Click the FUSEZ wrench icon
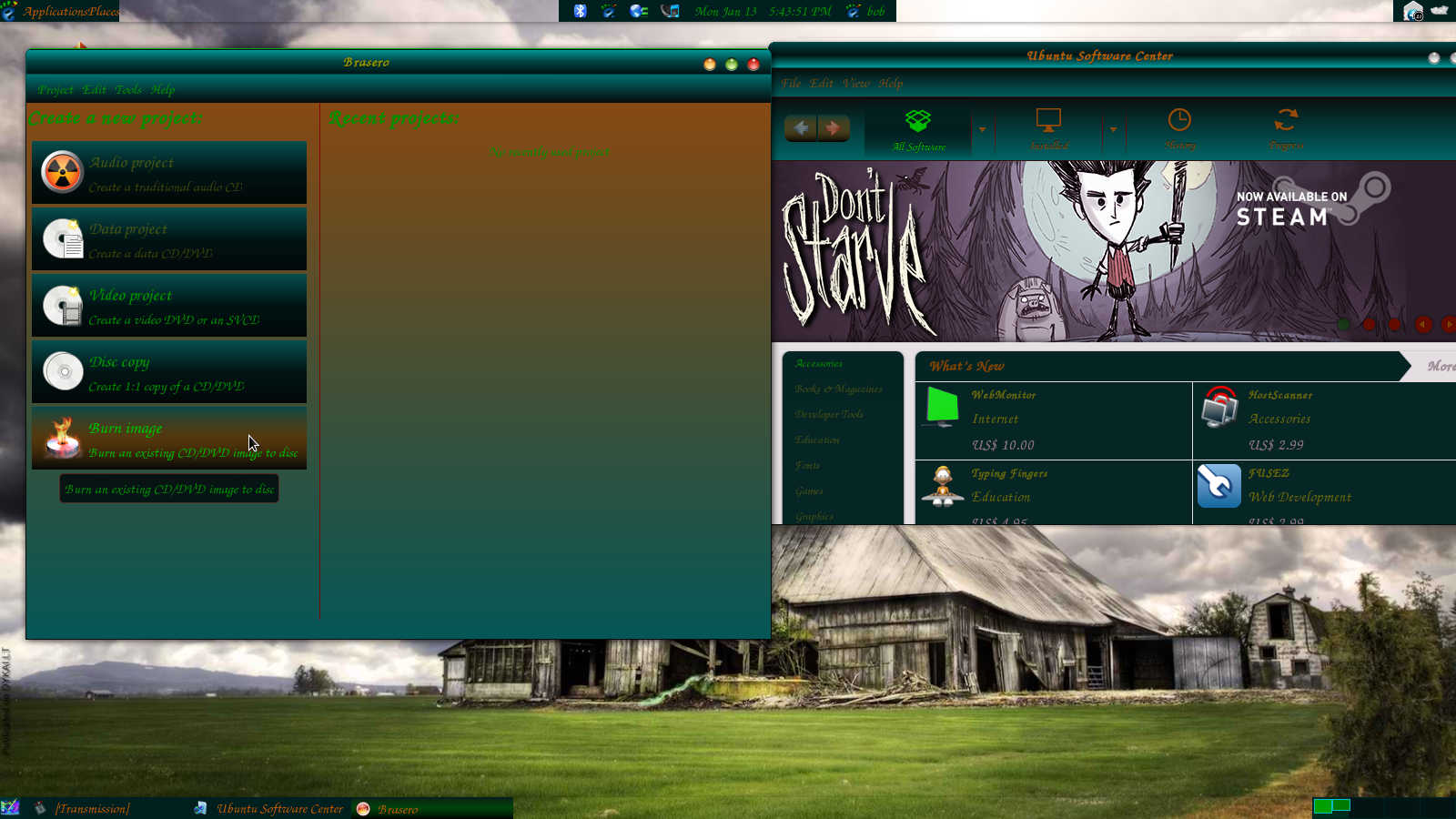The image size is (1456, 819). tap(1219, 485)
